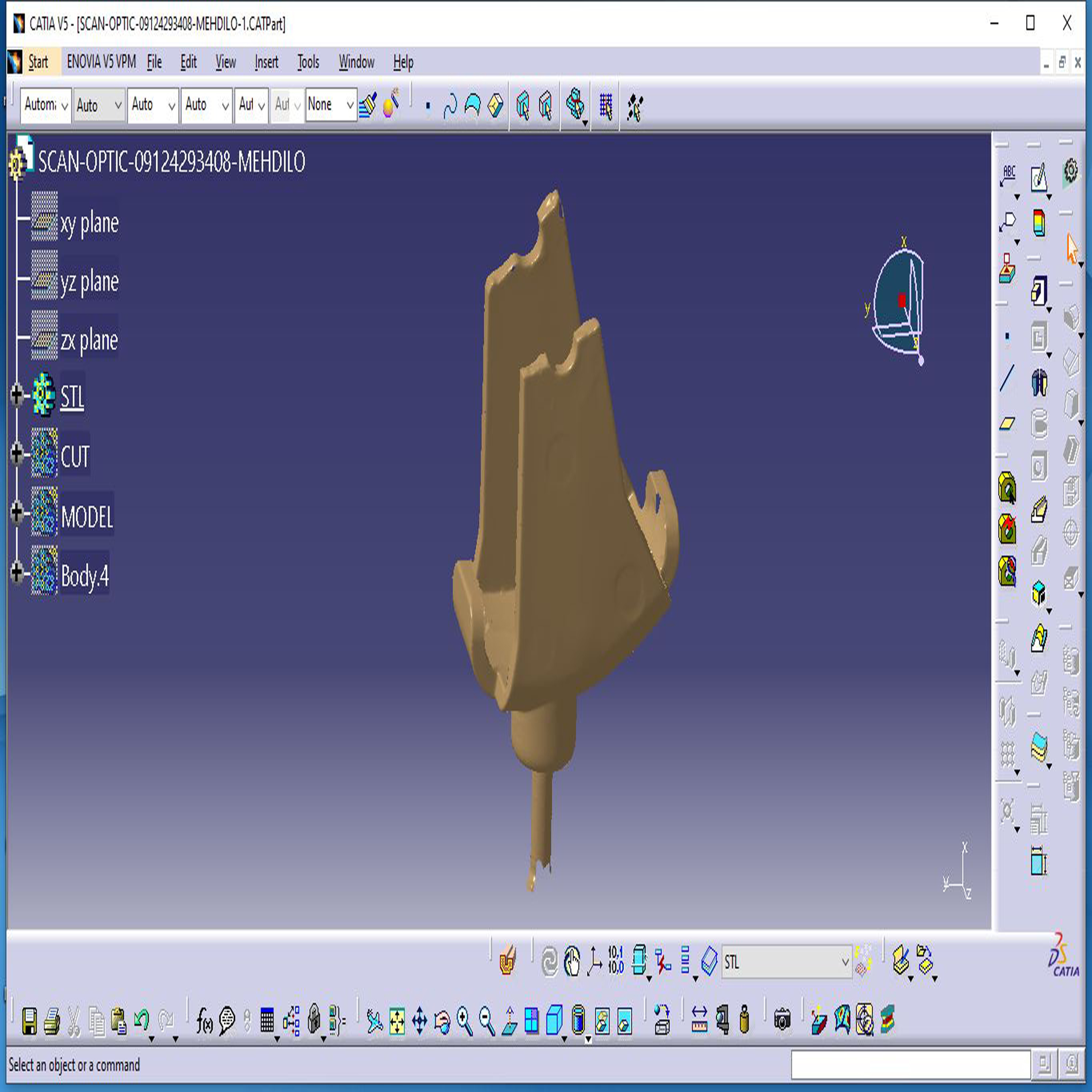The height and width of the screenshot is (1092, 1092).
Task: Select the Line tool in right toolbar
Action: pyautogui.click(x=1007, y=378)
